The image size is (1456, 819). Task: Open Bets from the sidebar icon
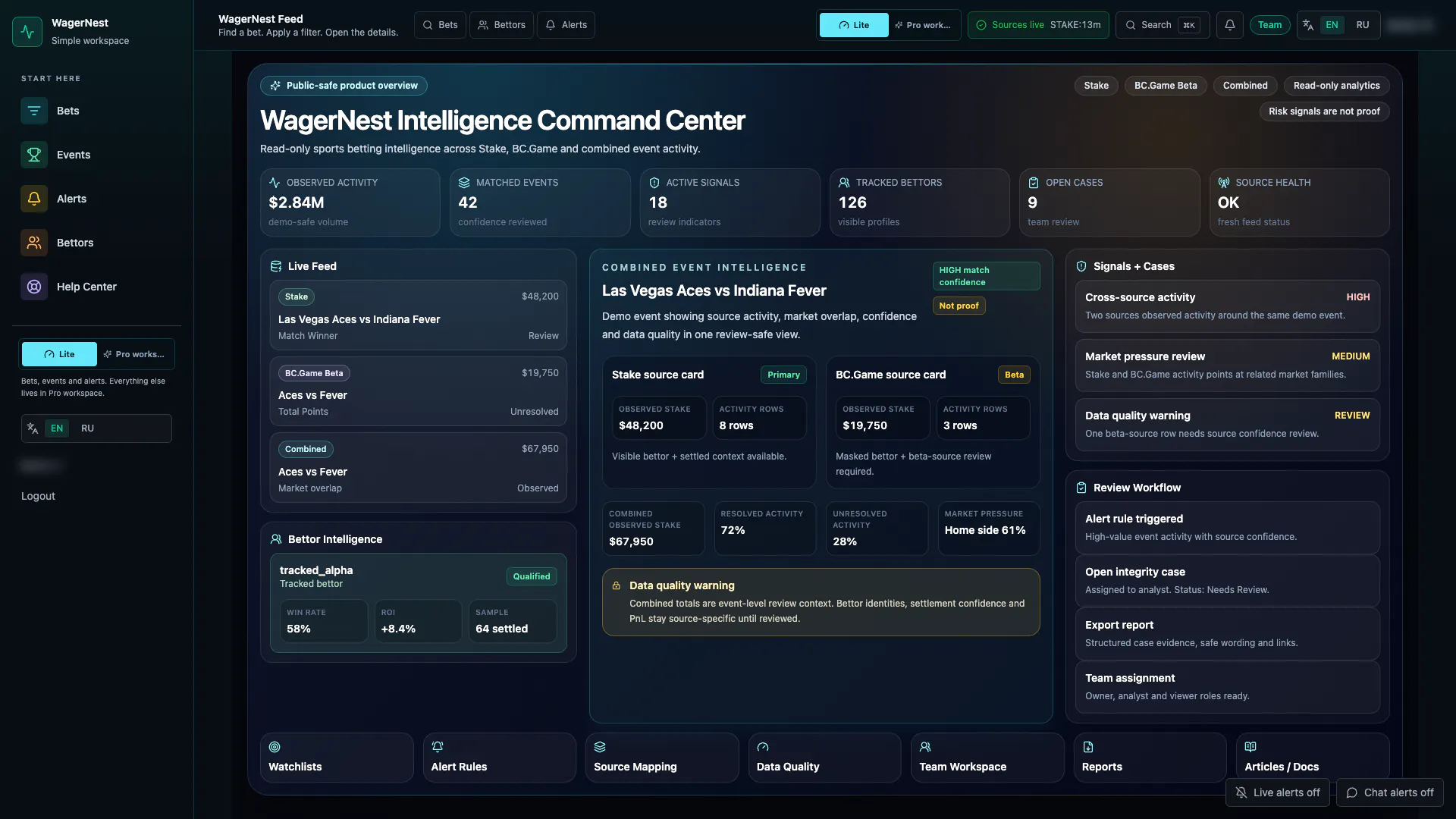pyautogui.click(x=34, y=111)
